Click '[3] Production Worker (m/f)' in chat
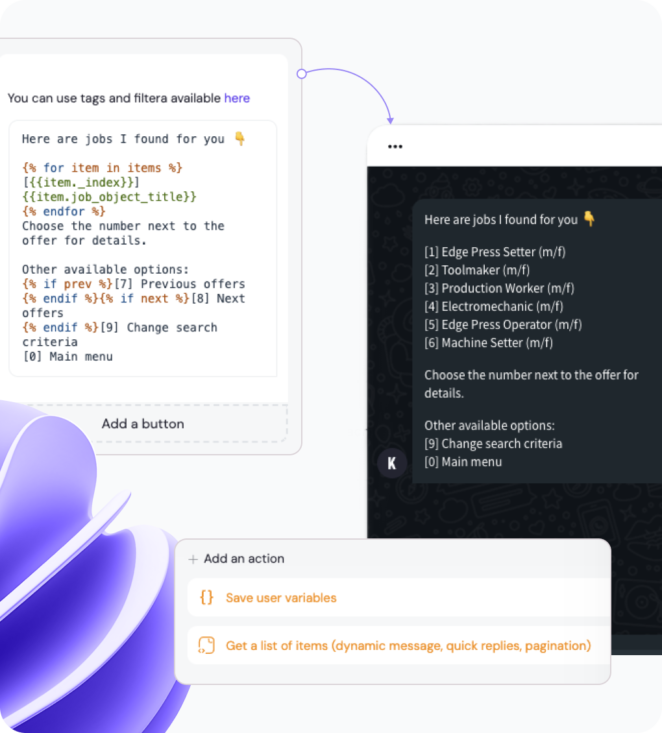Image resolution: width=662 pixels, height=733 pixels. [499, 288]
